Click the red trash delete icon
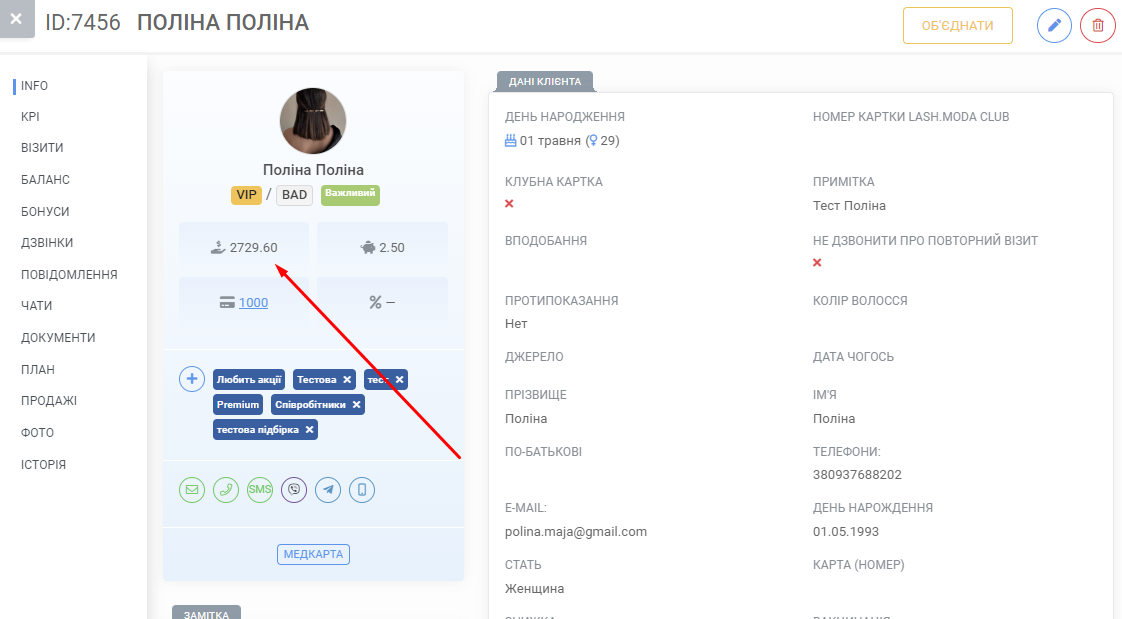1122x619 pixels. point(1098,26)
